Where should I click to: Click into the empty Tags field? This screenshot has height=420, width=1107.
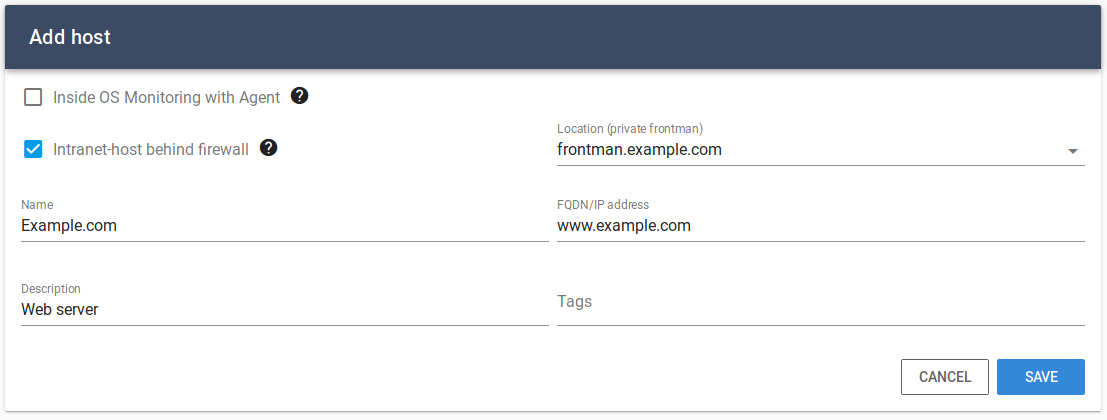pyautogui.click(x=820, y=303)
